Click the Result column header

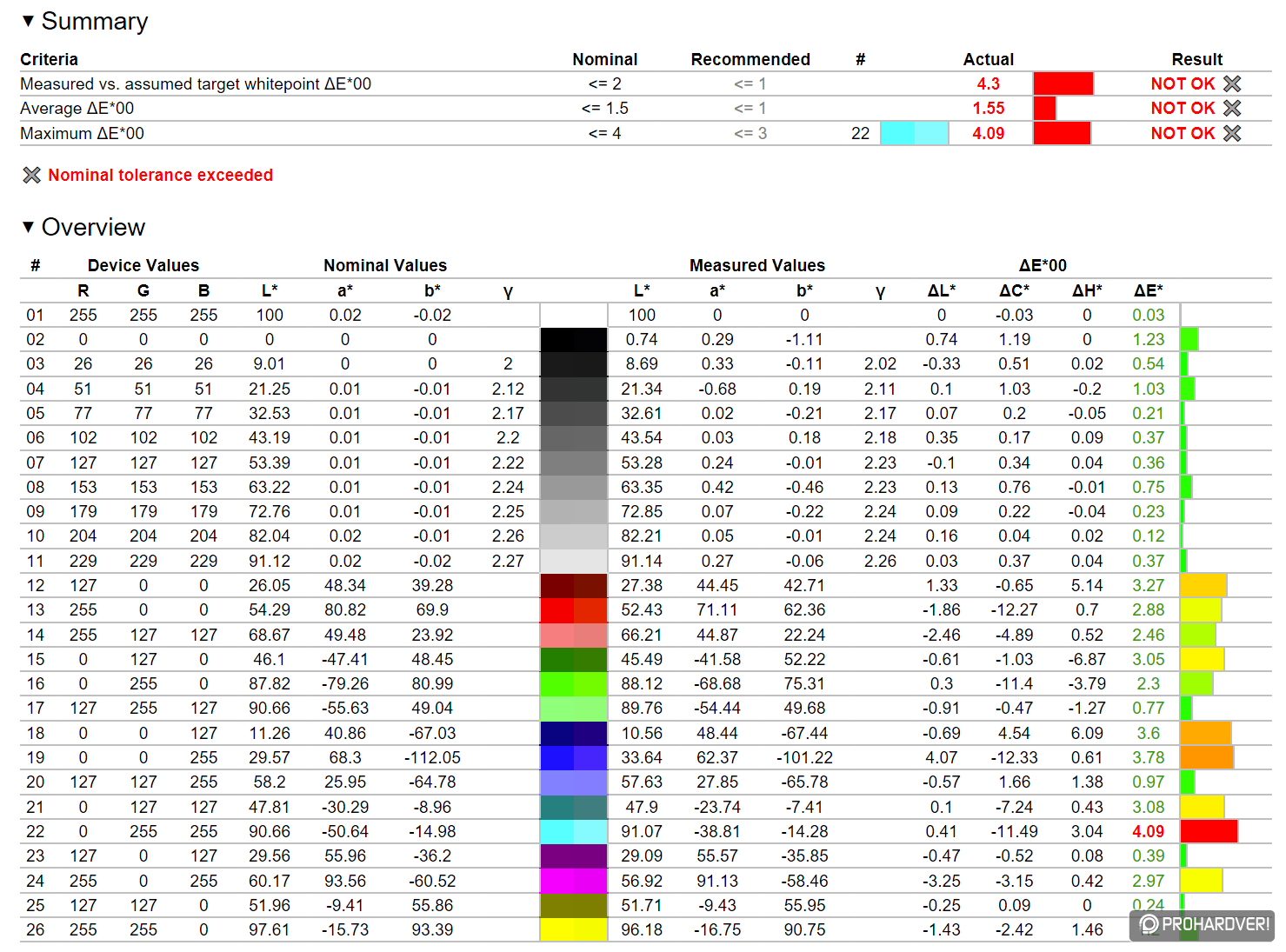pos(1197,59)
